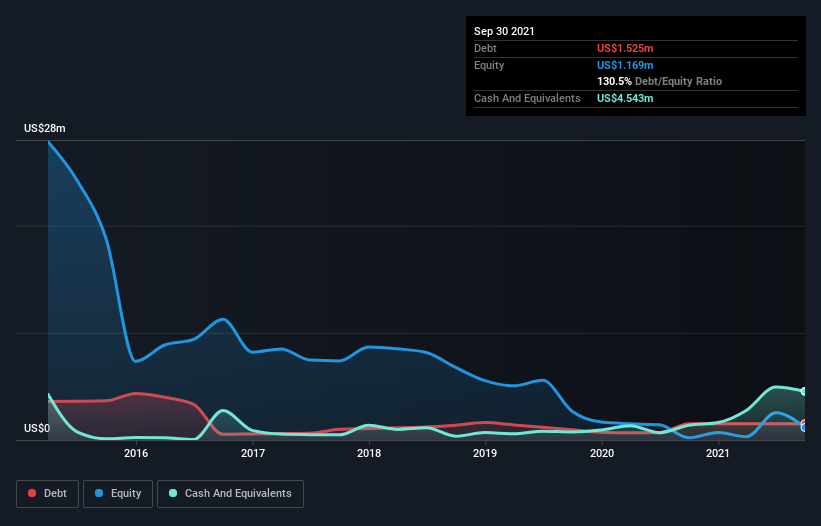Click the 2019 x-axis label

(485, 453)
